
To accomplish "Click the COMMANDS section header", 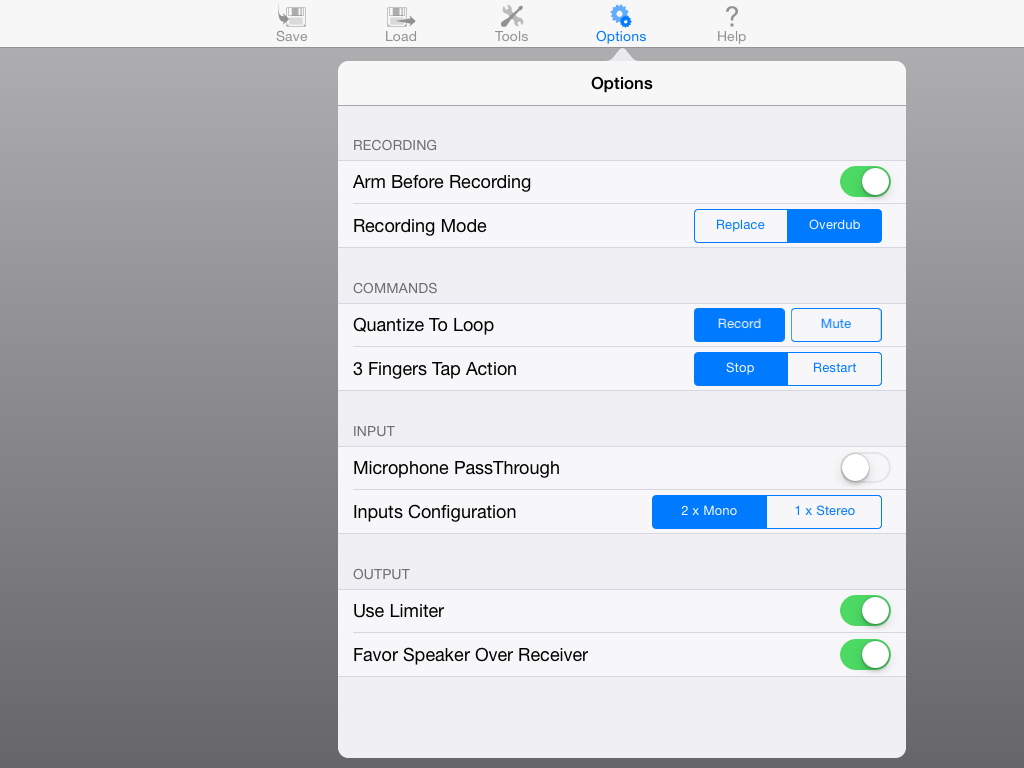I will (395, 288).
